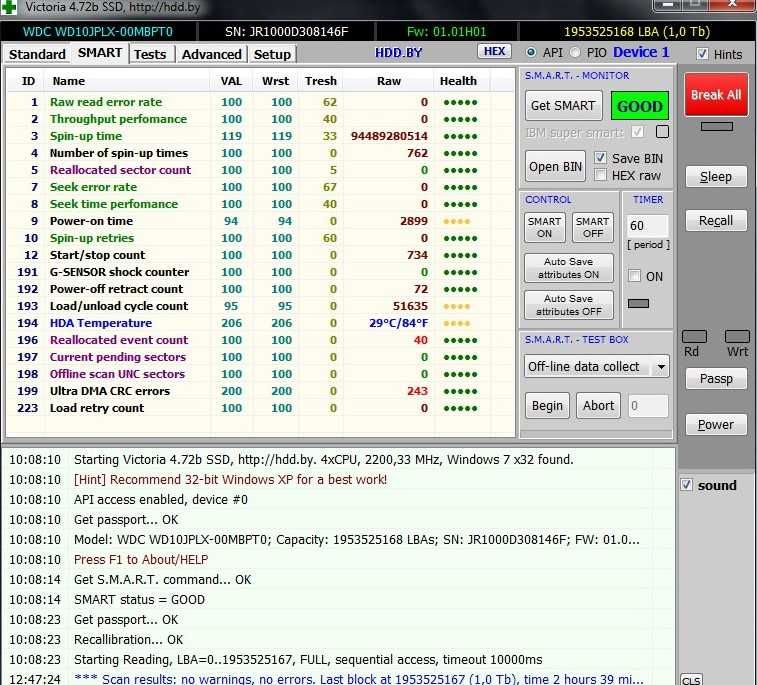Click the Raw column header
This screenshot has width=757, height=685.
pos(389,81)
